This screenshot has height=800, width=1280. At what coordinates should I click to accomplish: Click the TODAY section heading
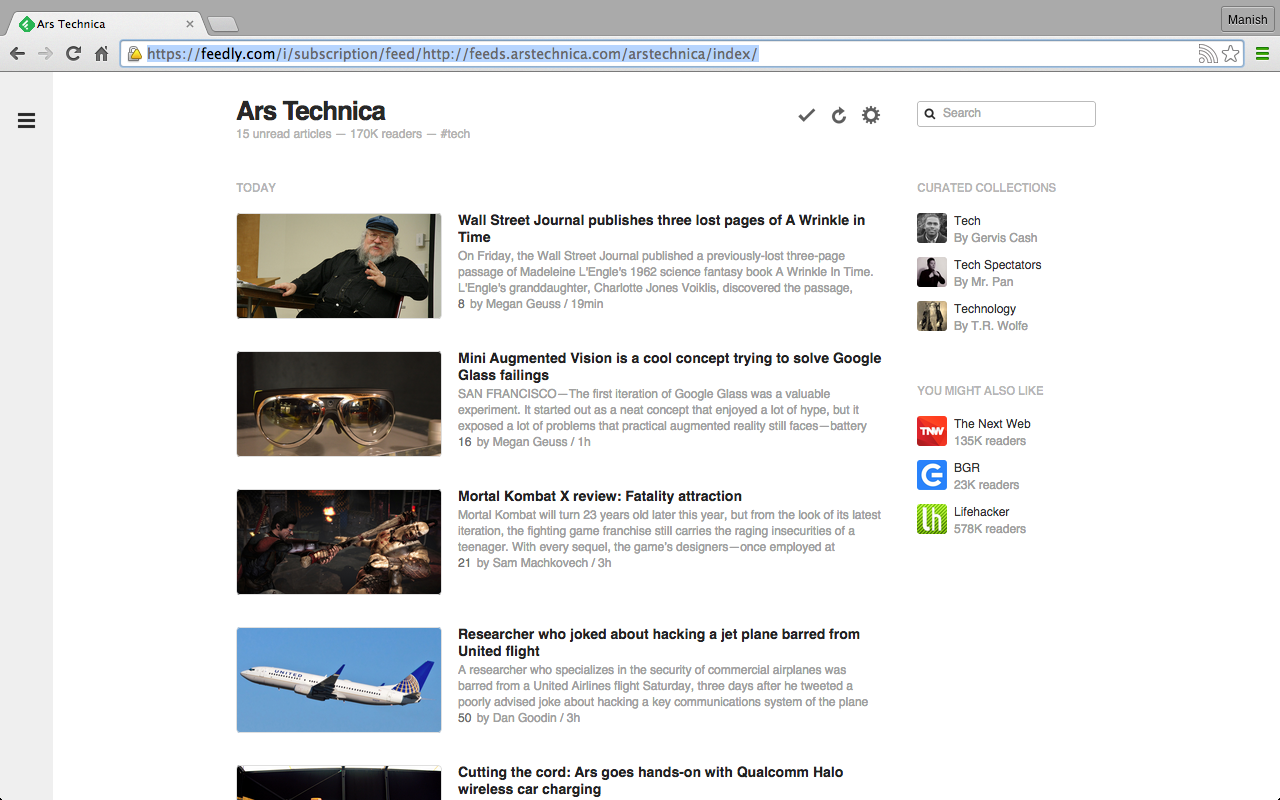pos(256,188)
